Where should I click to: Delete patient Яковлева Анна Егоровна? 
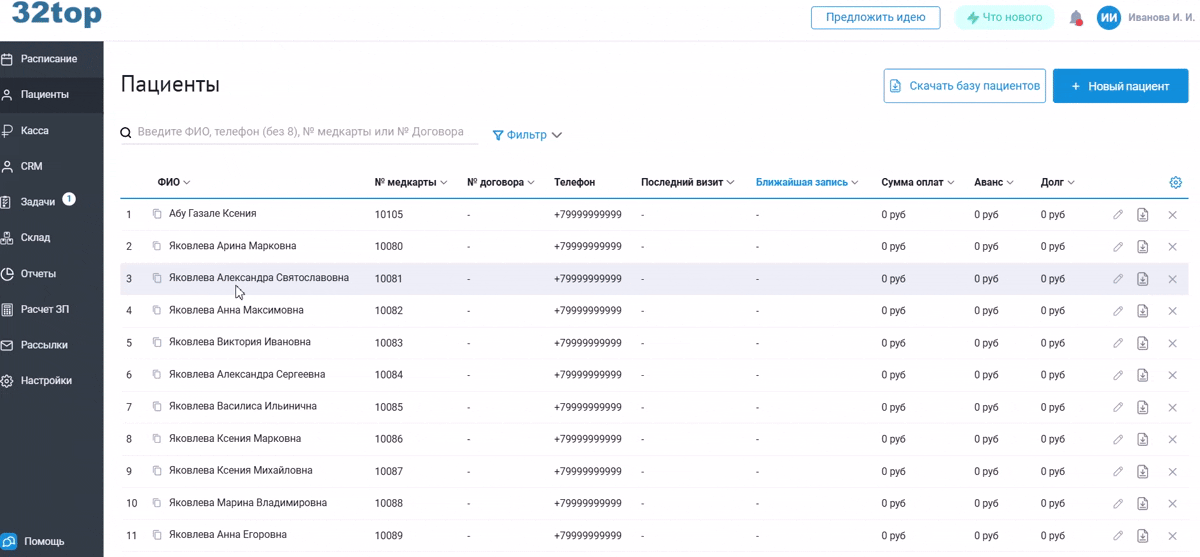pos(1172,535)
